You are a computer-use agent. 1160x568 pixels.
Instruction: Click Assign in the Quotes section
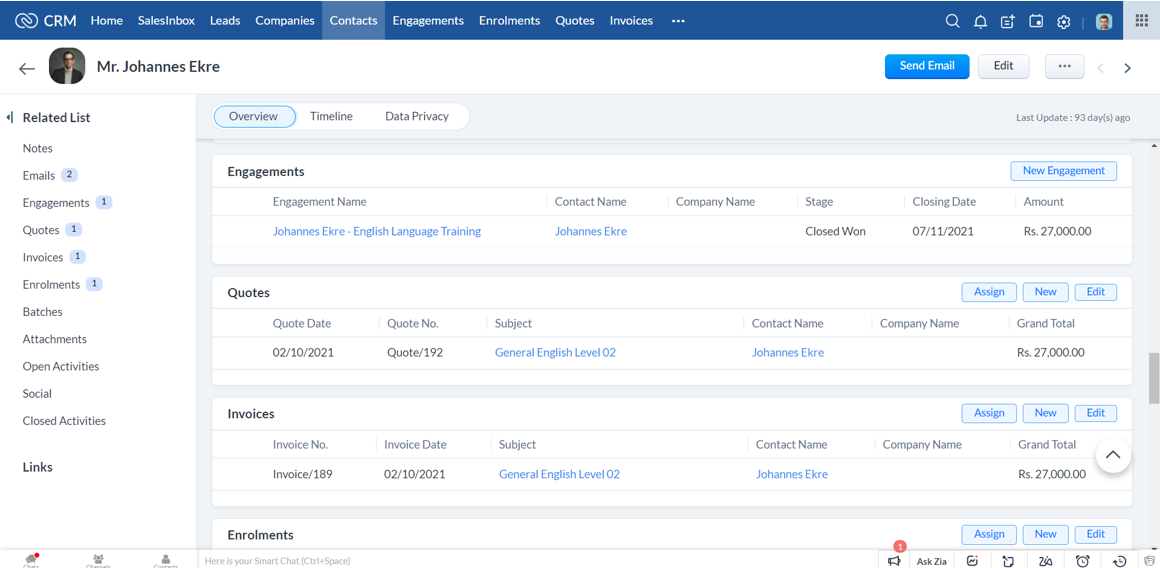[989, 292]
